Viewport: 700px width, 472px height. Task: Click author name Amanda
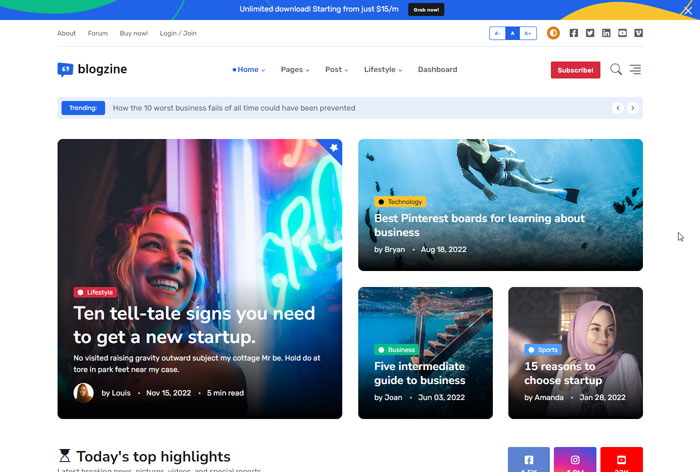point(544,397)
